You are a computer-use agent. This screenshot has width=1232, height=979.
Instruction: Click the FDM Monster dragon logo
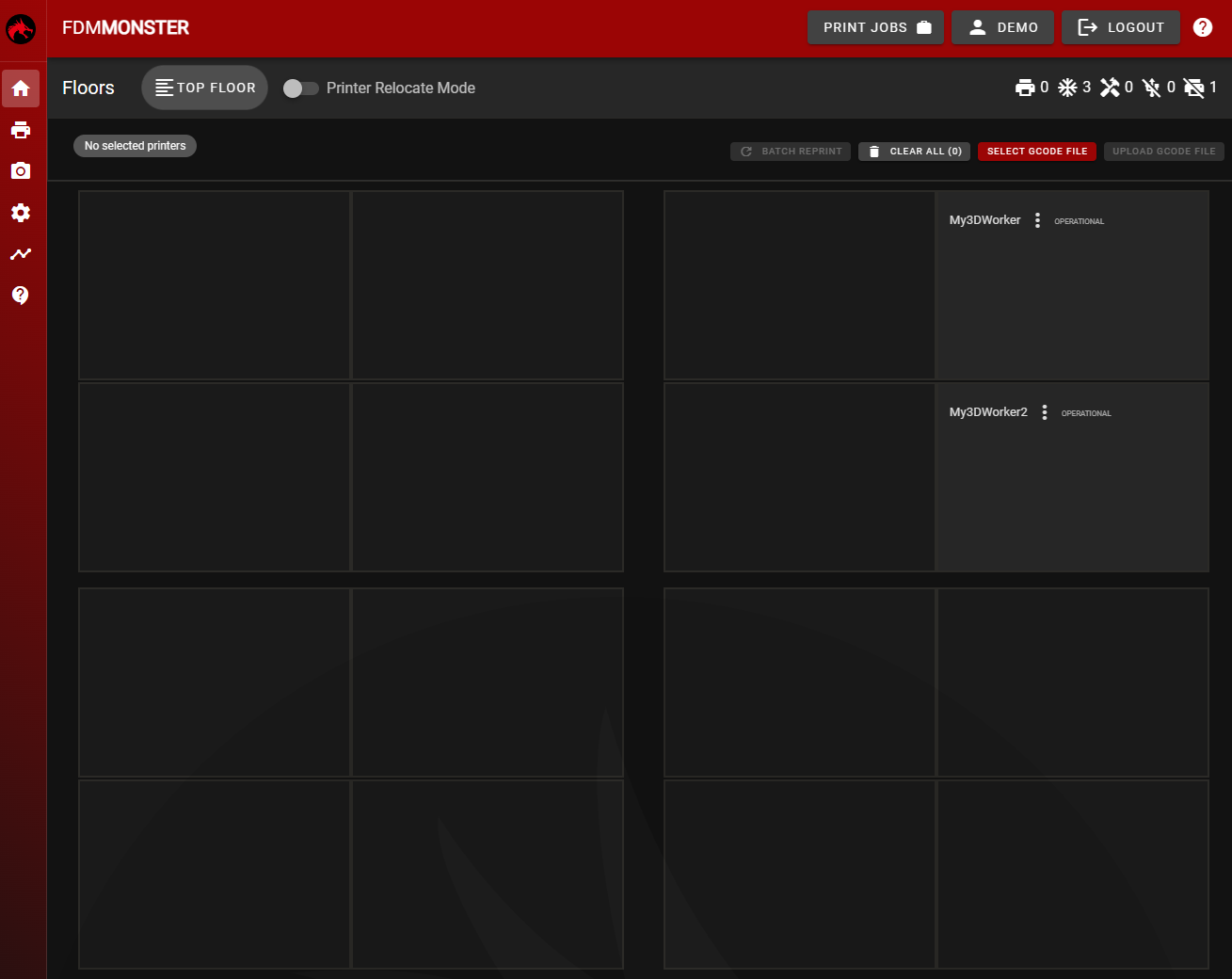click(21, 28)
